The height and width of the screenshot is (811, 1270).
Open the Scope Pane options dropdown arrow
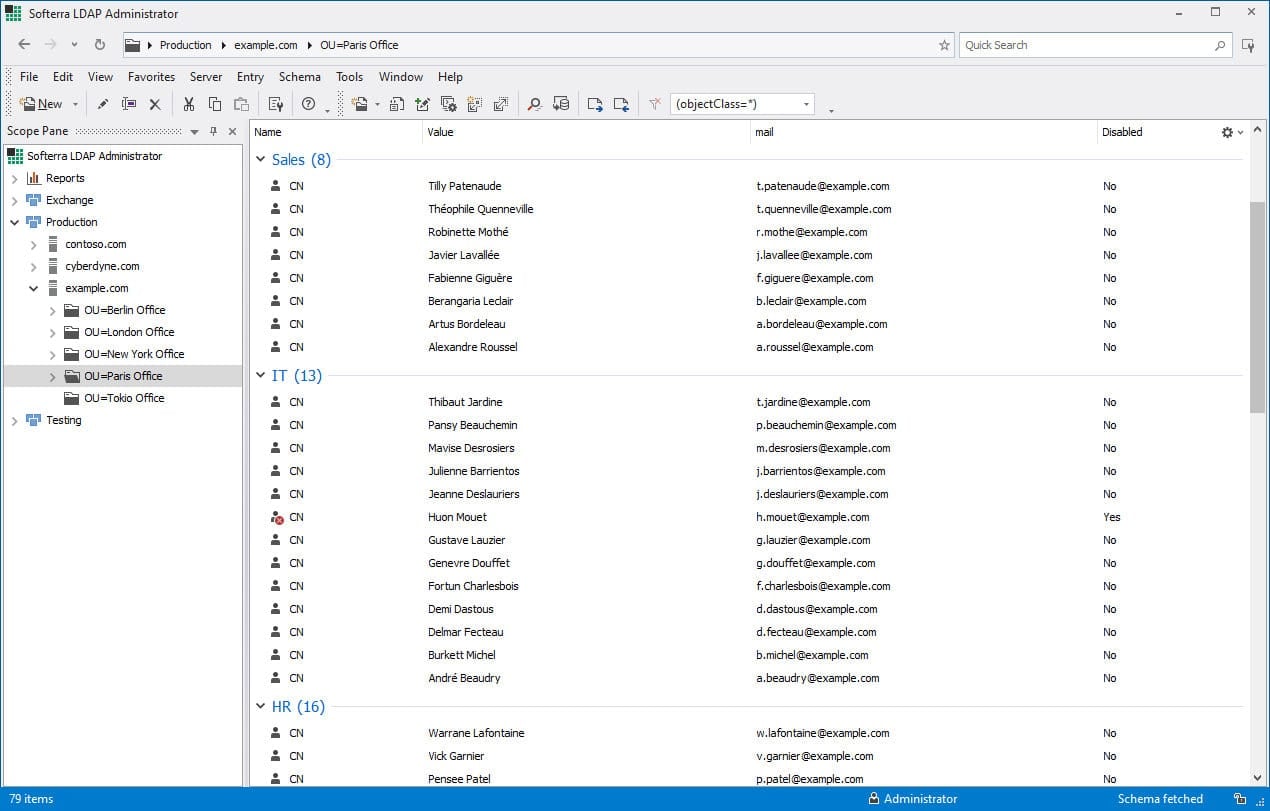(194, 132)
